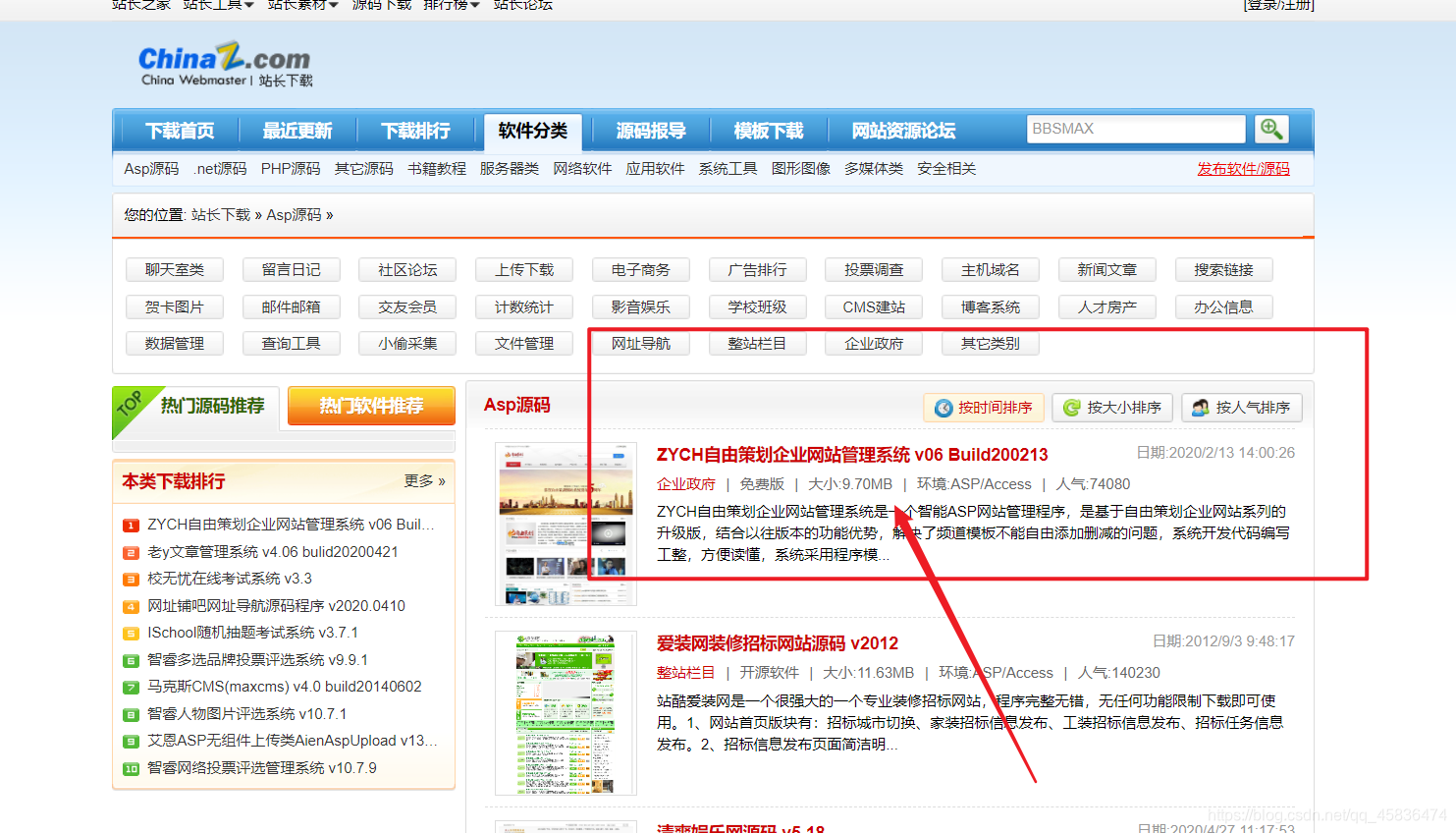Expand the 排行榜 dropdown in top bar
Image resolution: width=1456 pixels, height=833 pixels.
tap(452, 5)
